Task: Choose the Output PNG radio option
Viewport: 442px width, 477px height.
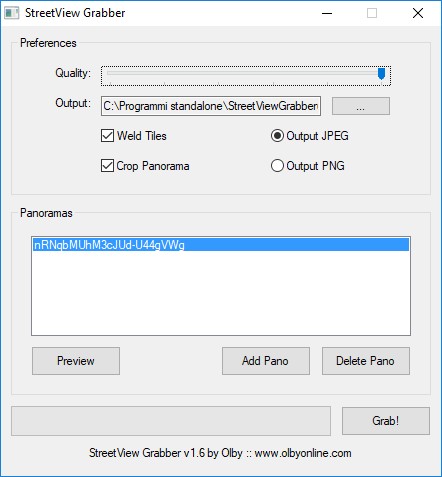Action: (277, 166)
